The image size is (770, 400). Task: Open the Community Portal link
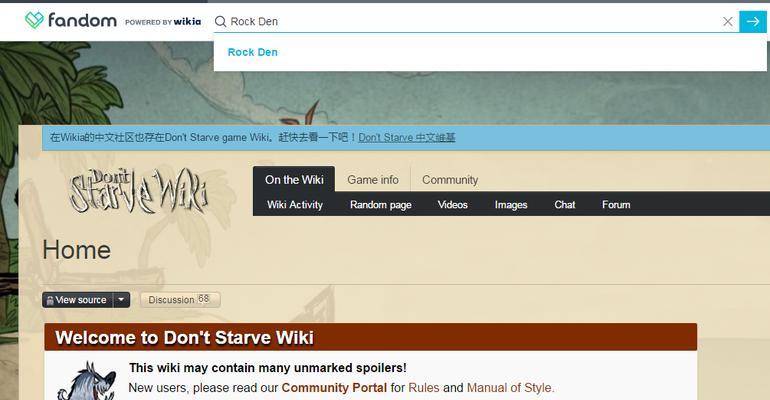(334, 388)
